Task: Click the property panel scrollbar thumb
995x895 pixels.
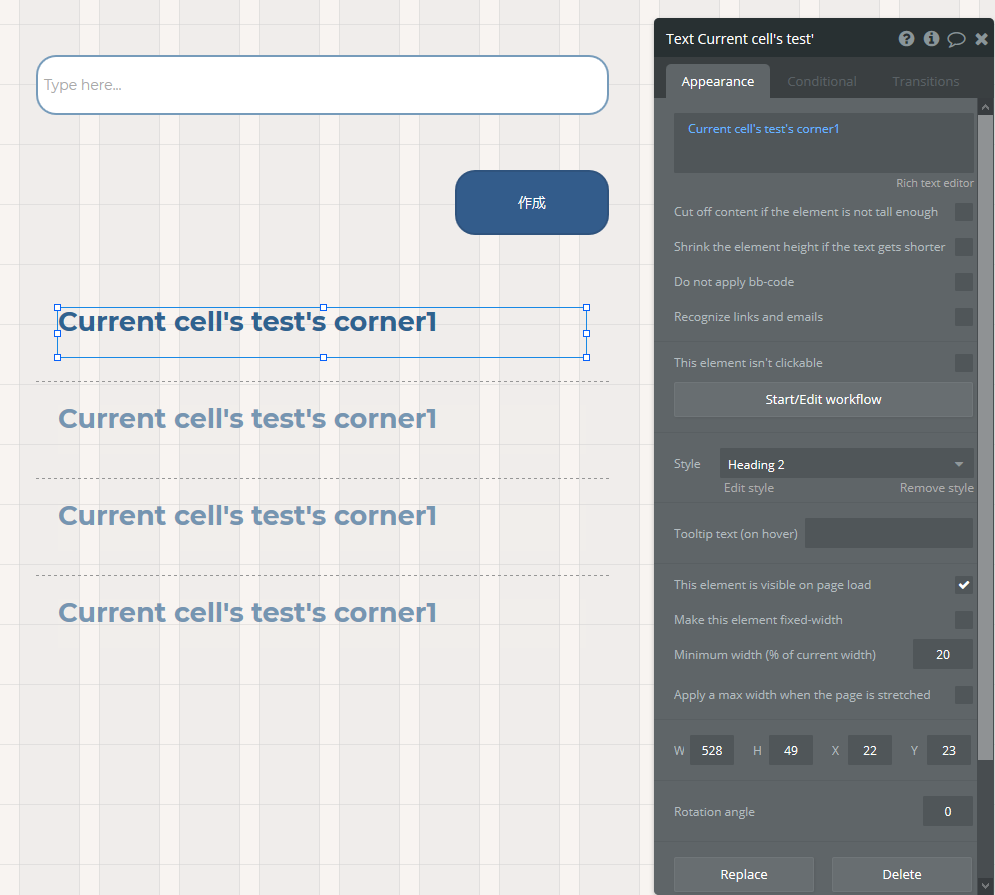Action: tap(985, 437)
